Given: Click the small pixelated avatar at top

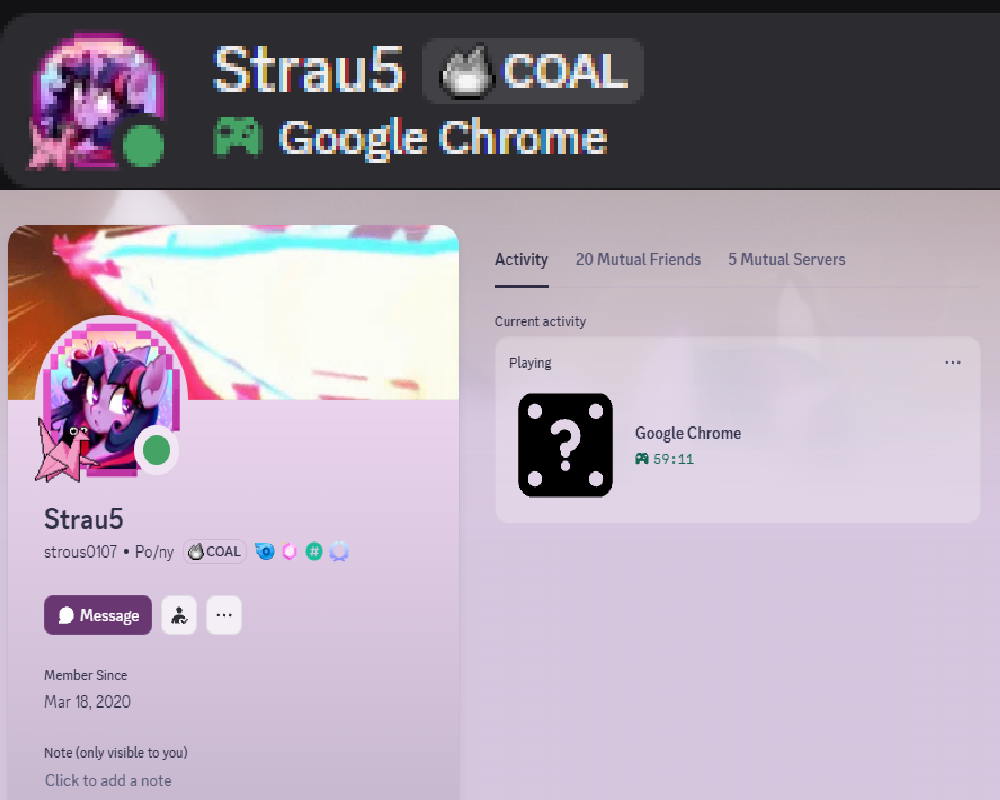Looking at the screenshot, I should tap(96, 101).
